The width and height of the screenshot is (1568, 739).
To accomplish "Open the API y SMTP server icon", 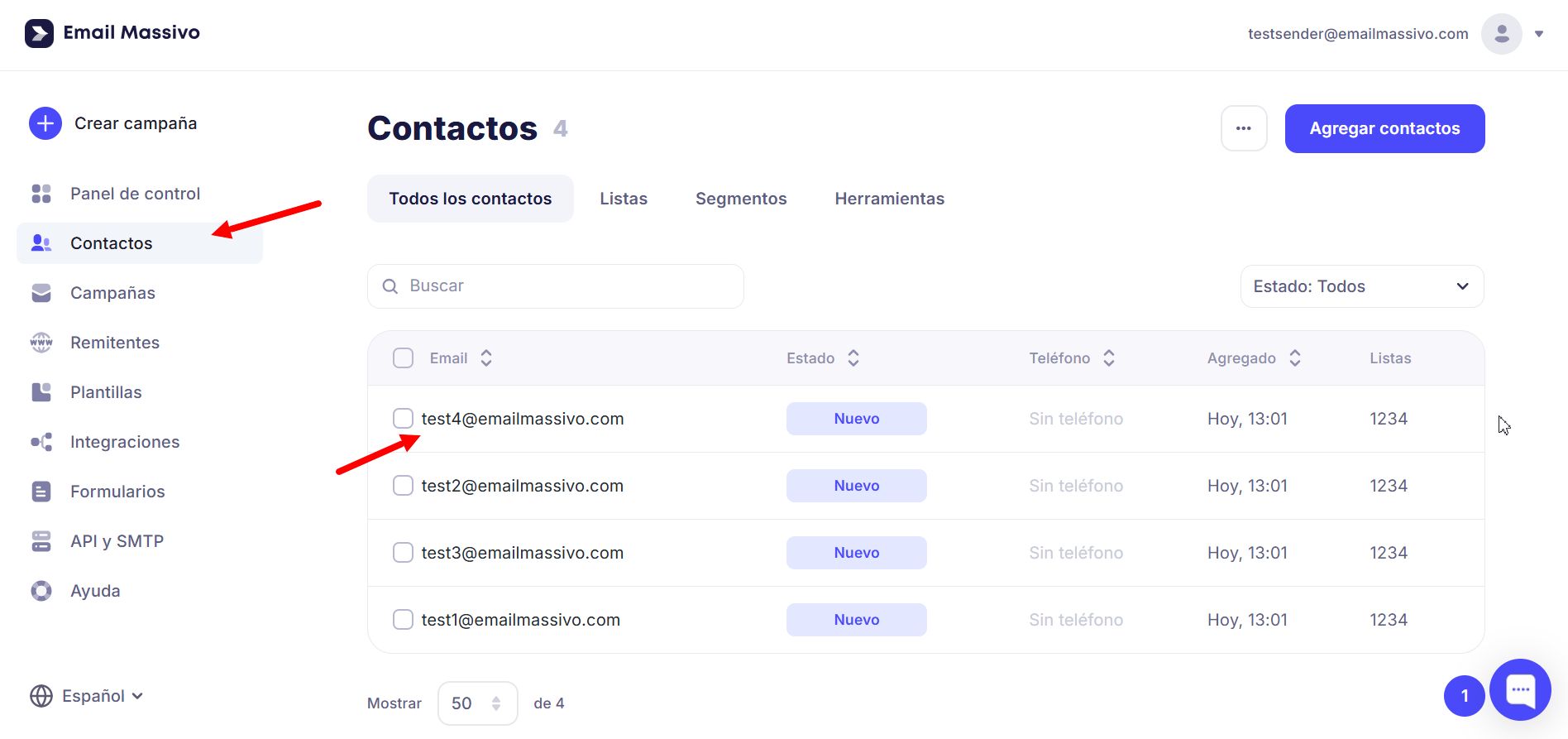I will 41,541.
